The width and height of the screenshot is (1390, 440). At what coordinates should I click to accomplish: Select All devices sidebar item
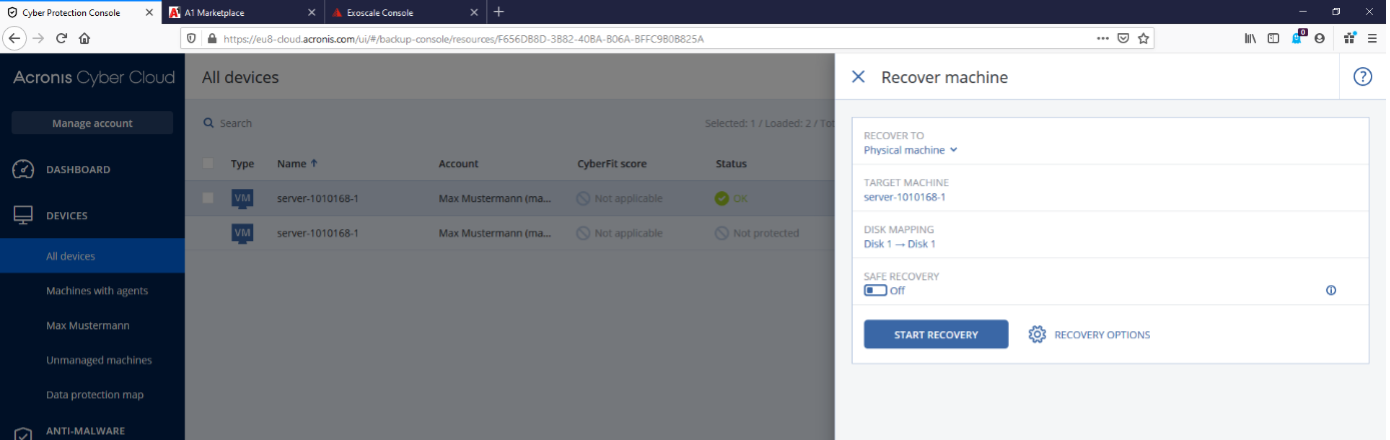coord(92,256)
